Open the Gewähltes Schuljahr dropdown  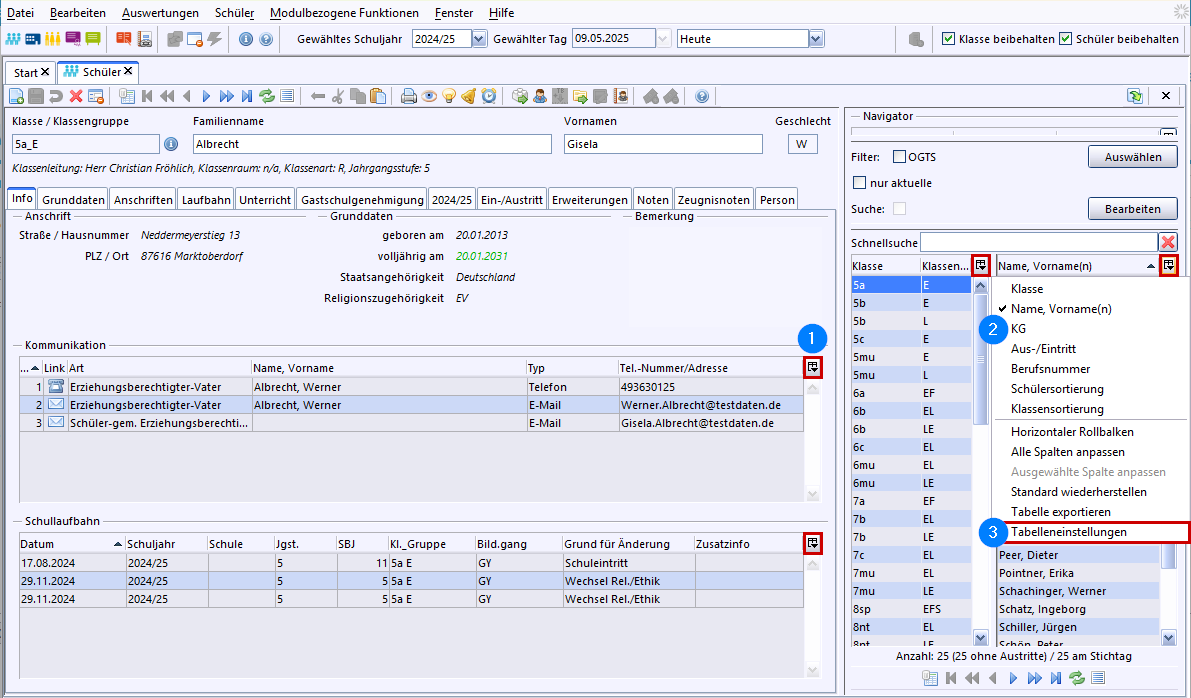pyautogui.click(x=479, y=39)
